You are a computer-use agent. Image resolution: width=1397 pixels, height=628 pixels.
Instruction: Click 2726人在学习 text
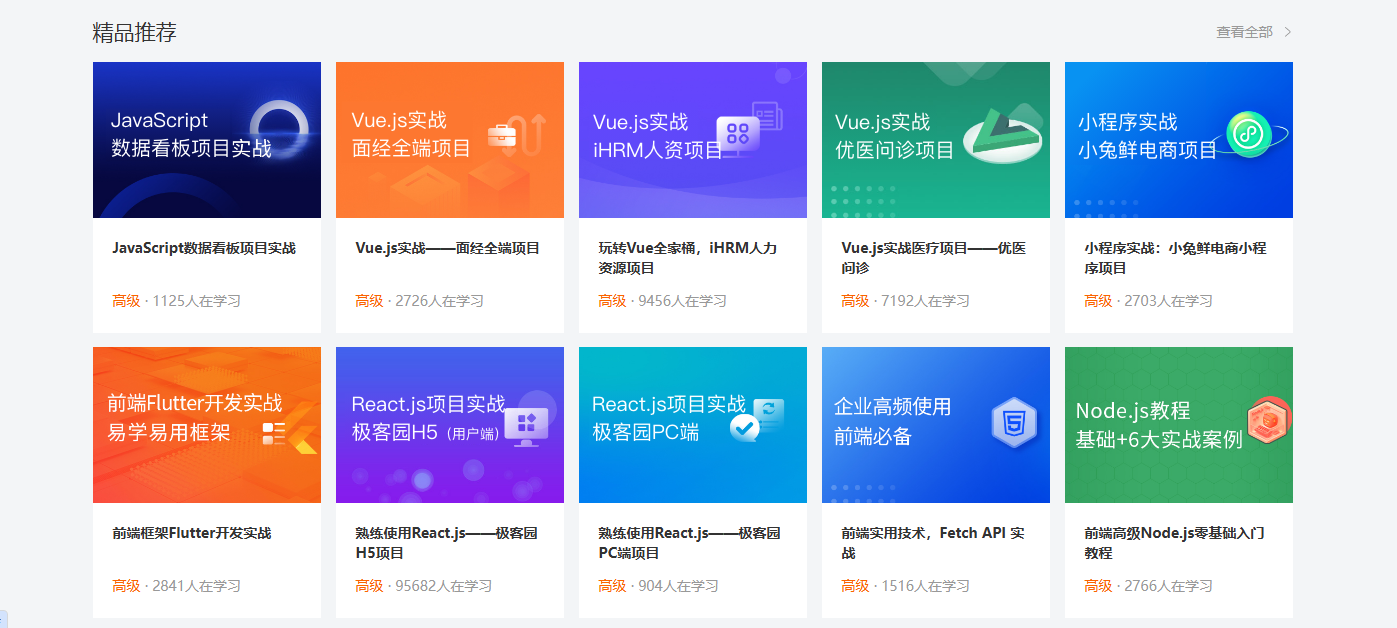point(440,301)
